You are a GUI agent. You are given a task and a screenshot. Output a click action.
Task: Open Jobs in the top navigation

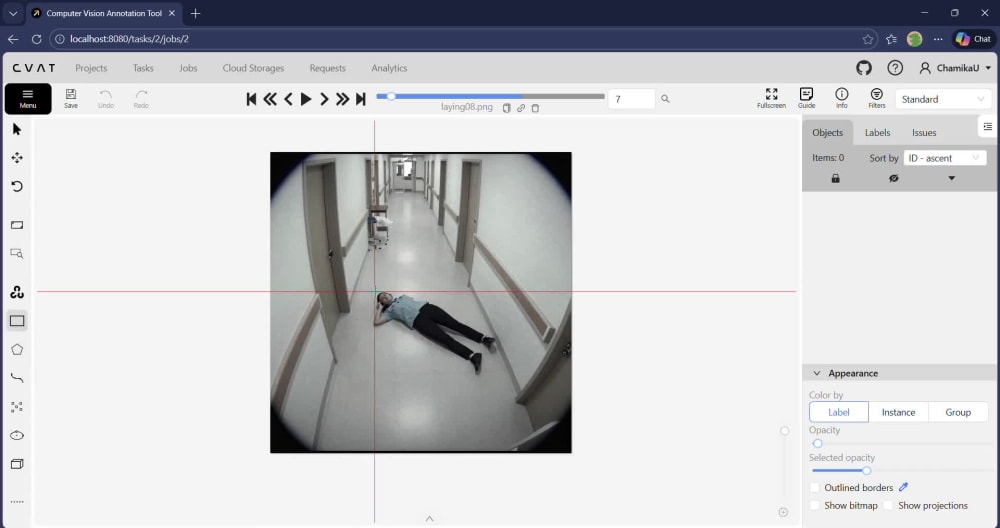(x=188, y=68)
